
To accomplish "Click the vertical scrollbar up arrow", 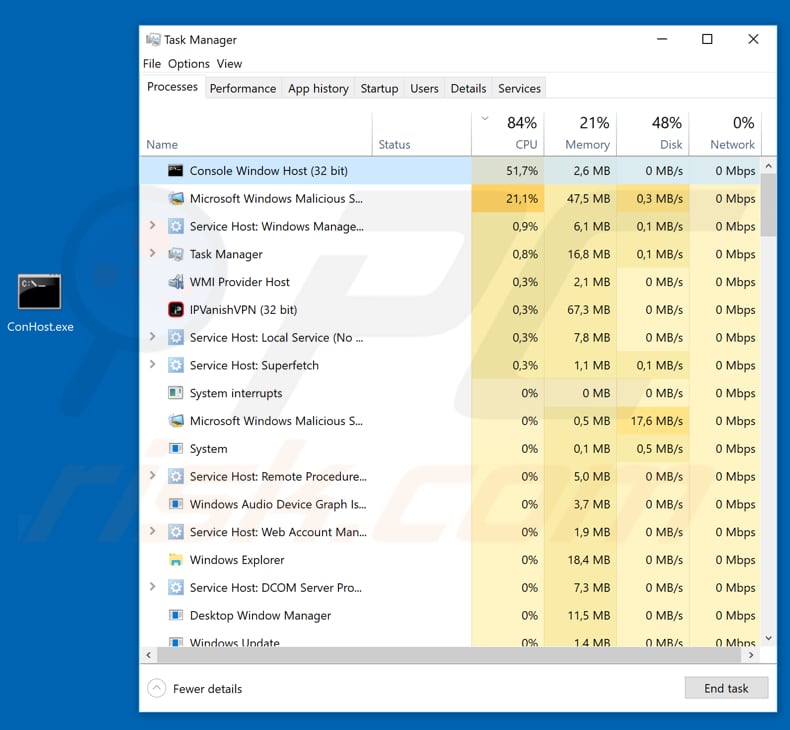I will [x=768, y=166].
